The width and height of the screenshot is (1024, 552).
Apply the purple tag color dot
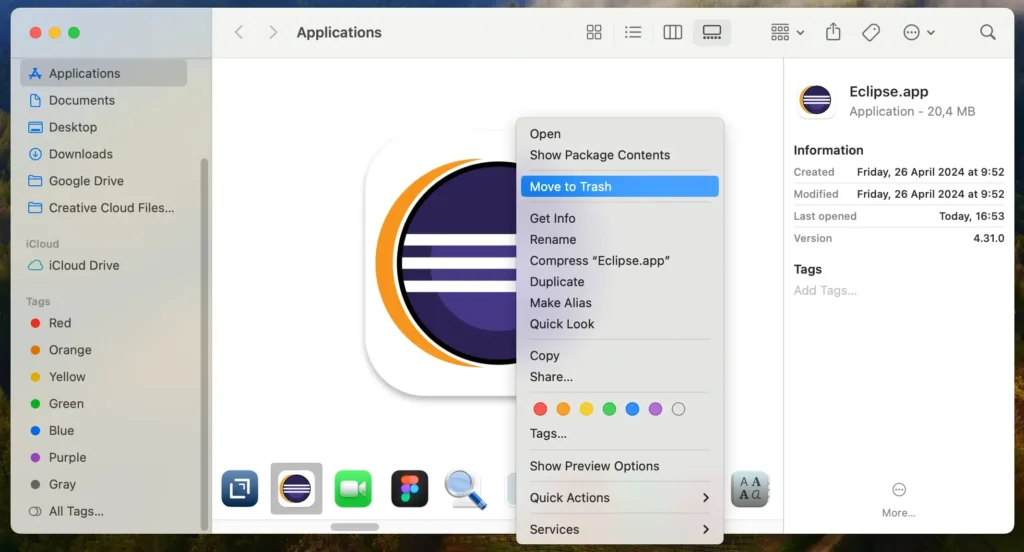[x=655, y=409]
